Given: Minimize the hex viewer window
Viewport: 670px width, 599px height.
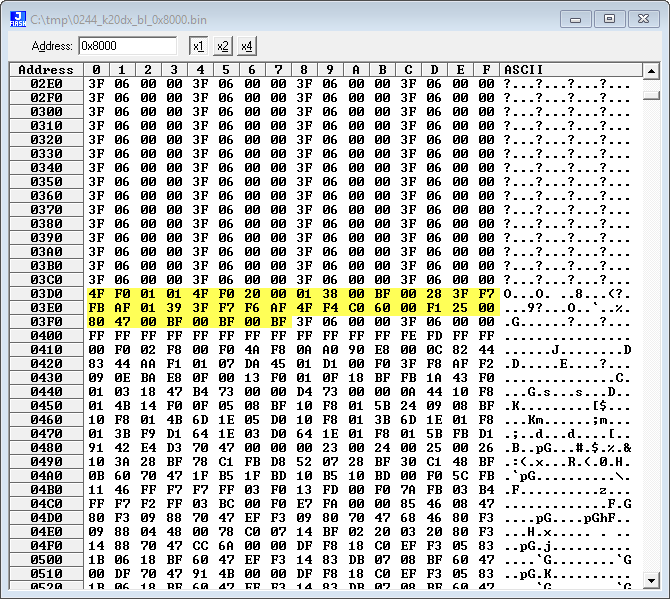Looking at the screenshot, I should click(576, 18).
